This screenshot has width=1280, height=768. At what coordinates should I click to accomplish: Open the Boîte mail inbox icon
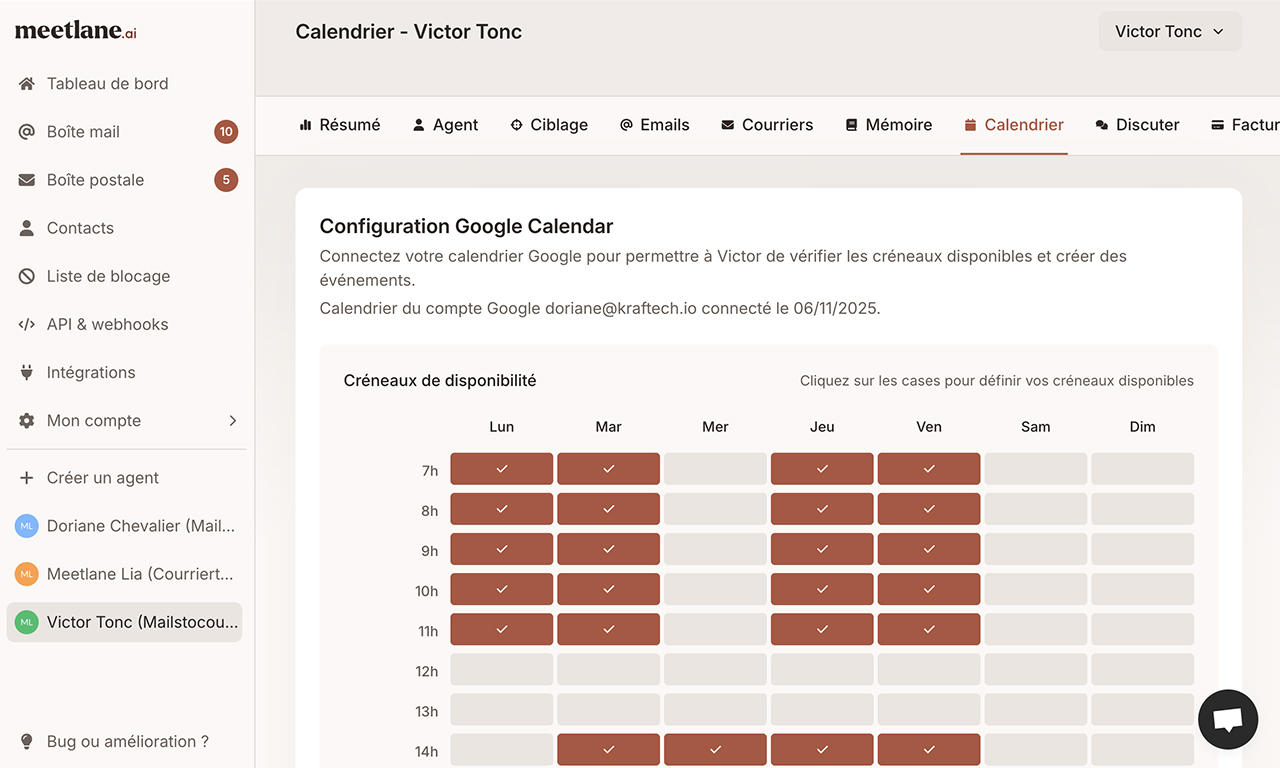click(x=26, y=132)
